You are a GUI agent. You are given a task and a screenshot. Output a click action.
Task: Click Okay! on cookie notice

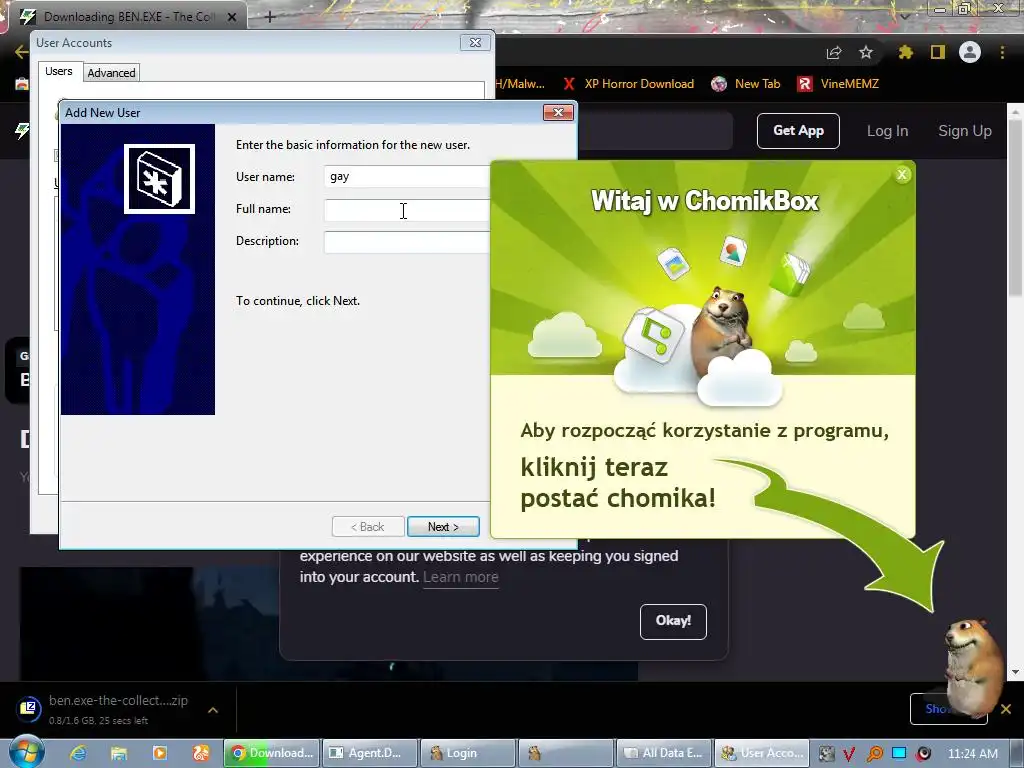[x=673, y=621]
